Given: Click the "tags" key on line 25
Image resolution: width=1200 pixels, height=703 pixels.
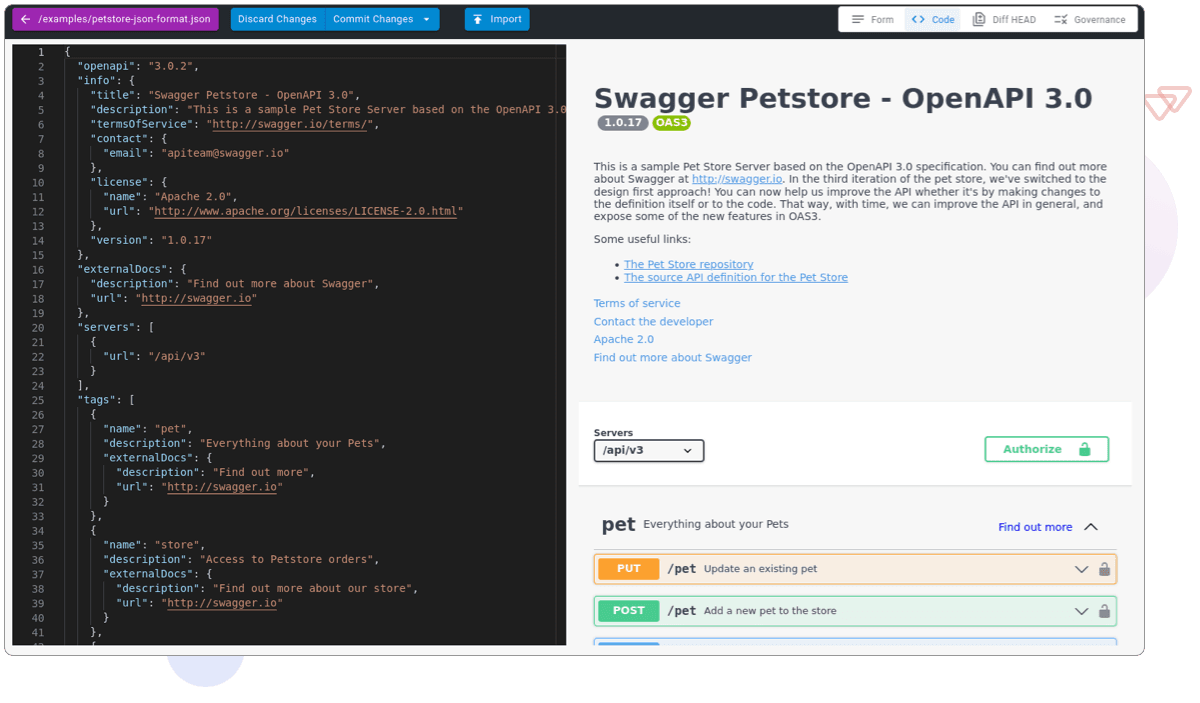Looking at the screenshot, I should (97, 399).
